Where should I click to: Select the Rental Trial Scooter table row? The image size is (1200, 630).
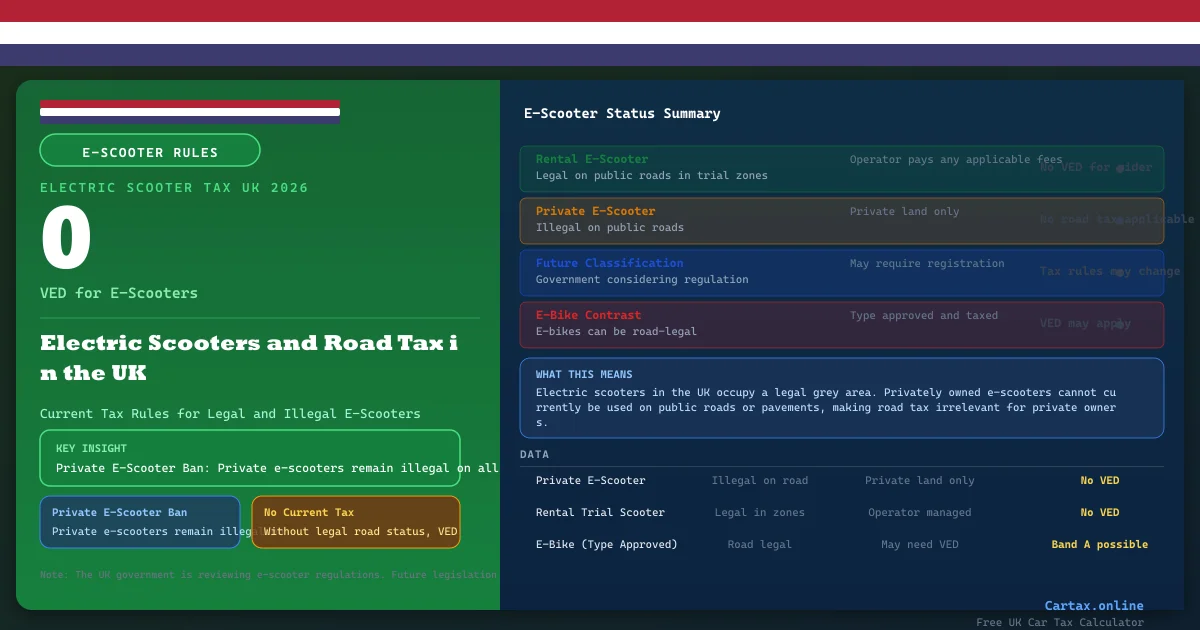tap(841, 513)
